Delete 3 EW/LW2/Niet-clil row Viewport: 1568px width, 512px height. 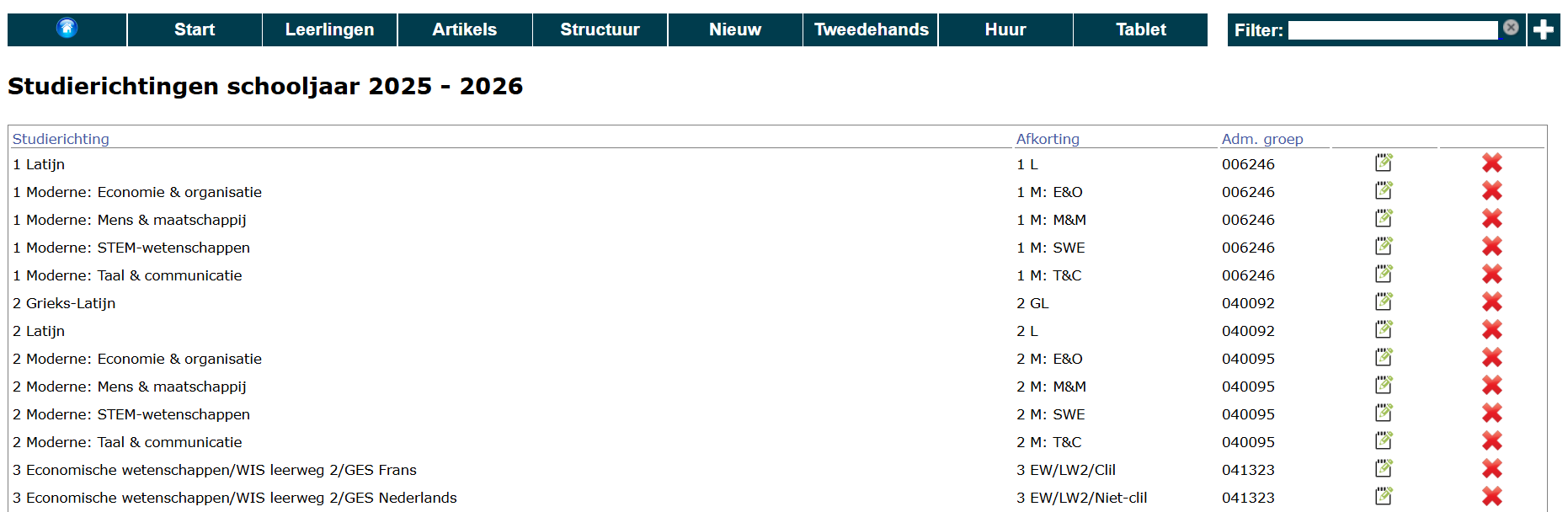click(x=1491, y=496)
